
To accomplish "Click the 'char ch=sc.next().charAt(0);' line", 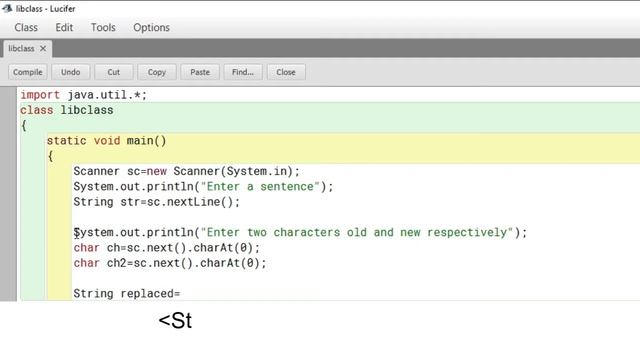I will coord(167,248).
